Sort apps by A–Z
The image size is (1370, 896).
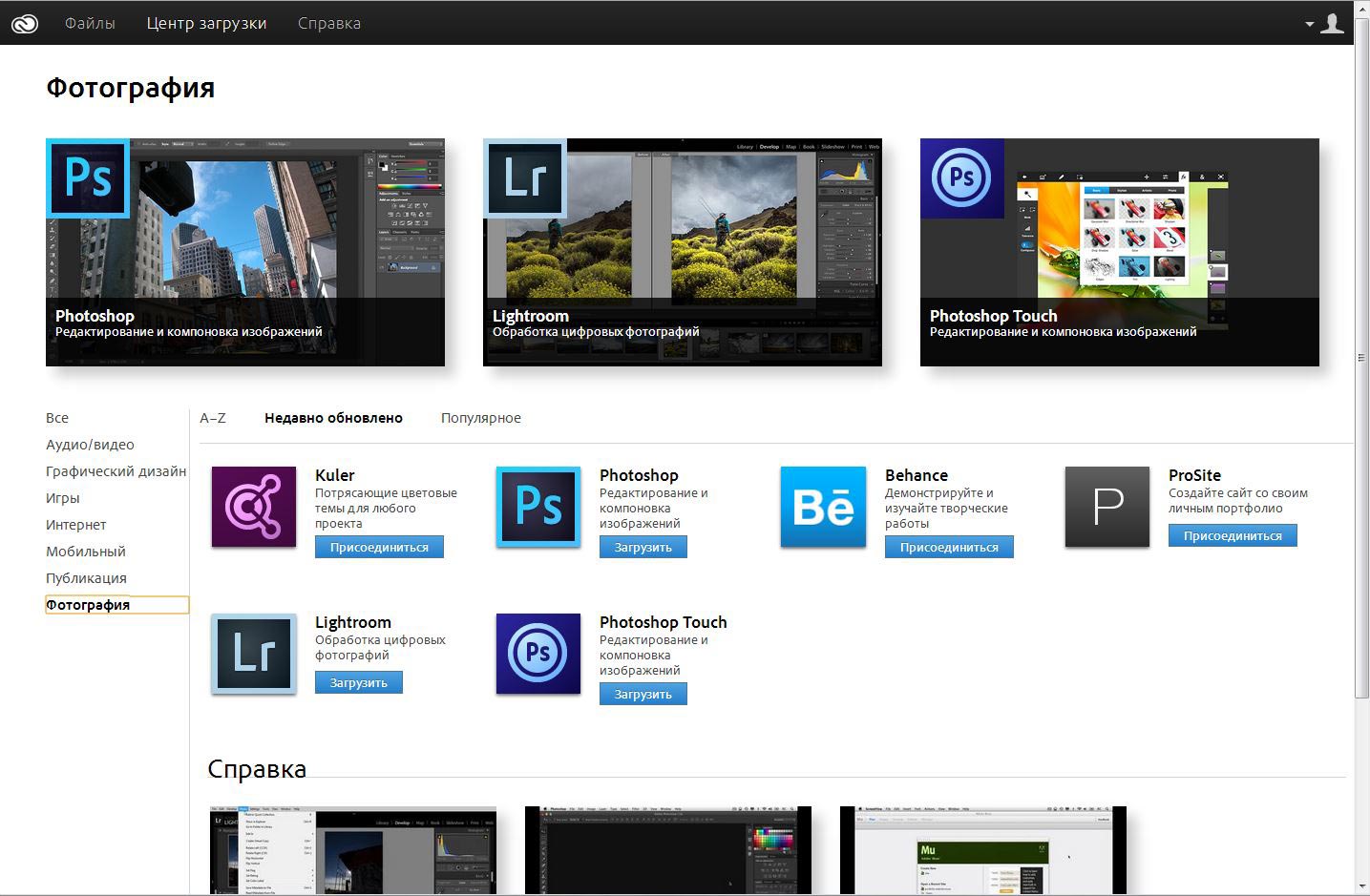point(213,418)
